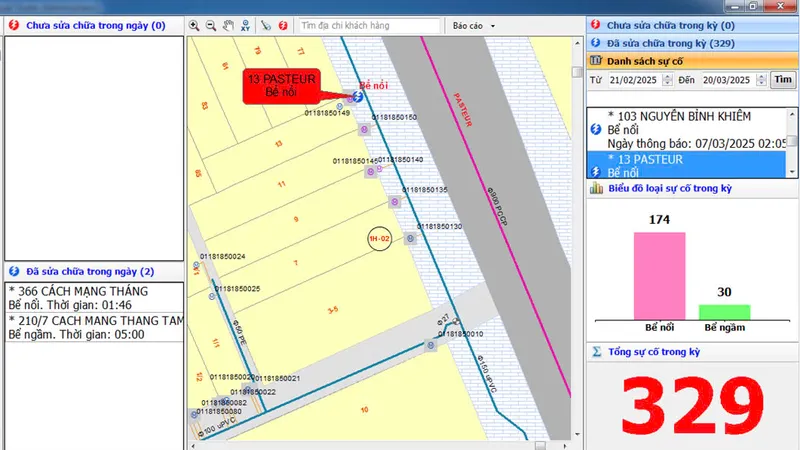
Task: Decrease the Từ date using down arrow
Action: [667, 83]
